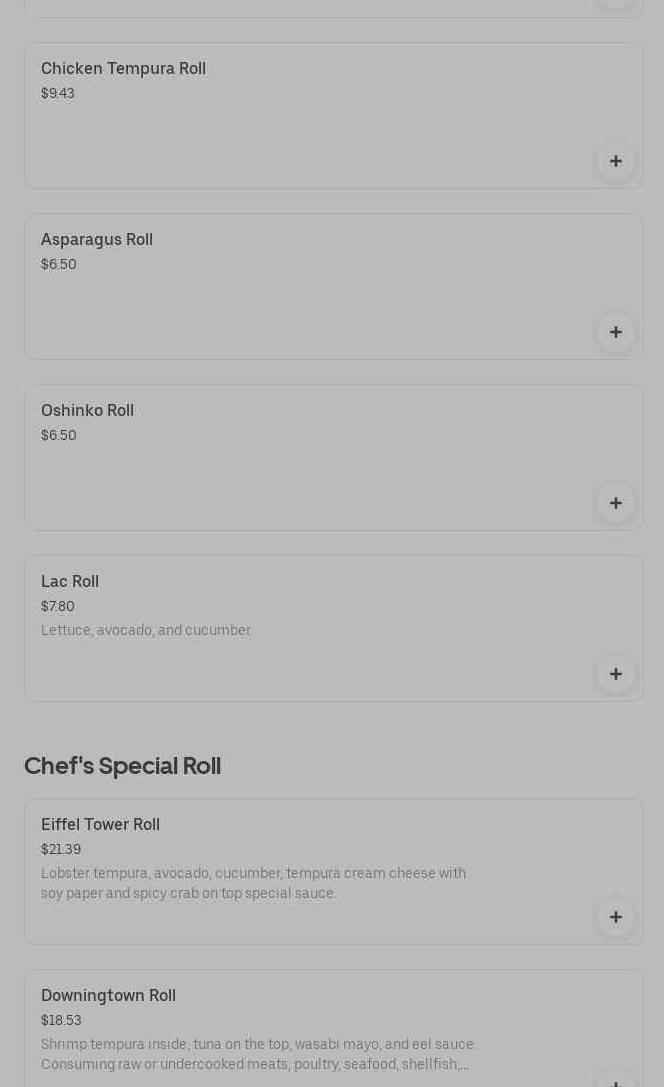Add Lac Roll via plus icon
Screen dimensions: 664x1087
click(x=615, y=674)
